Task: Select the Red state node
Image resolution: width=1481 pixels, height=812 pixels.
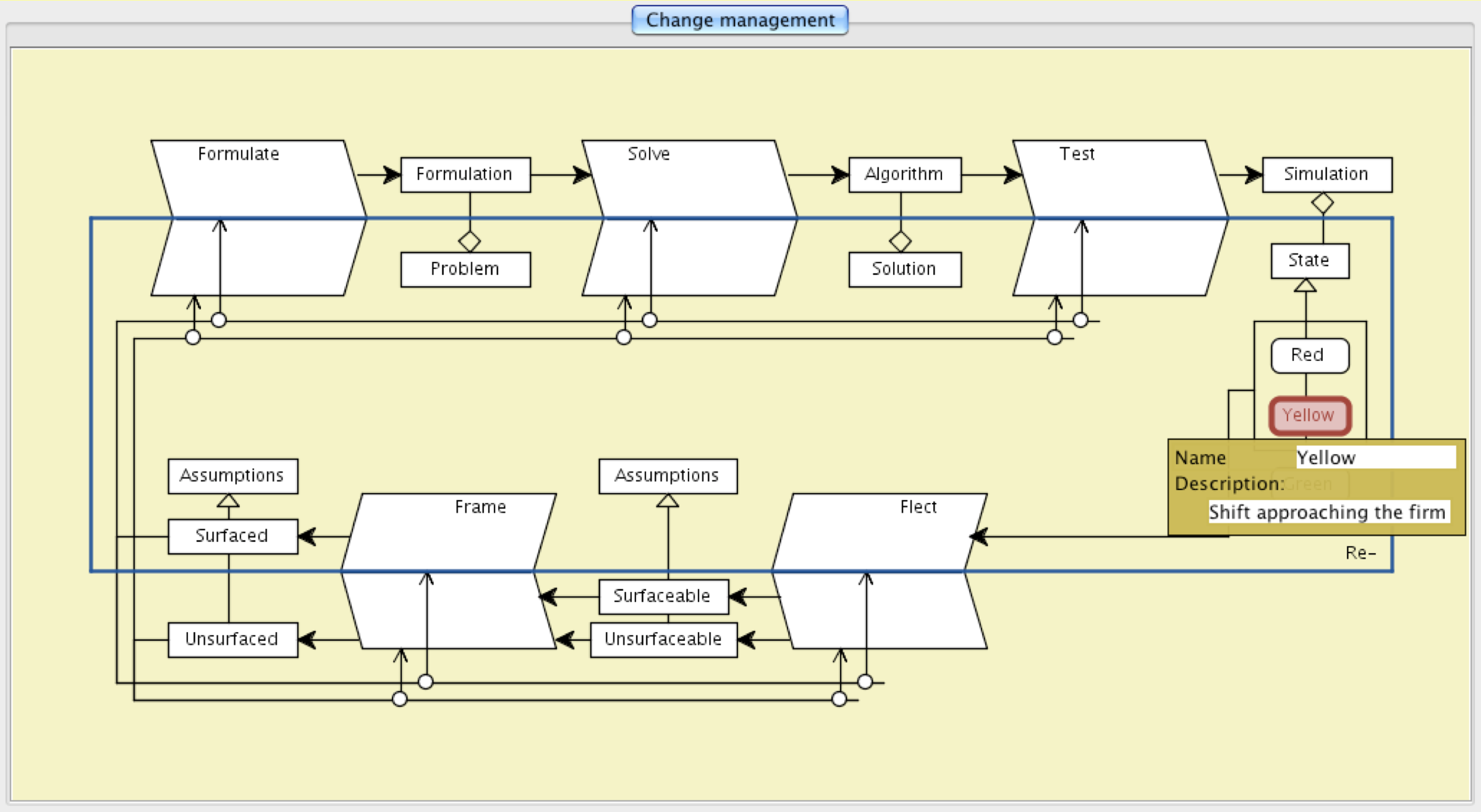Action: coord(1309,355)
